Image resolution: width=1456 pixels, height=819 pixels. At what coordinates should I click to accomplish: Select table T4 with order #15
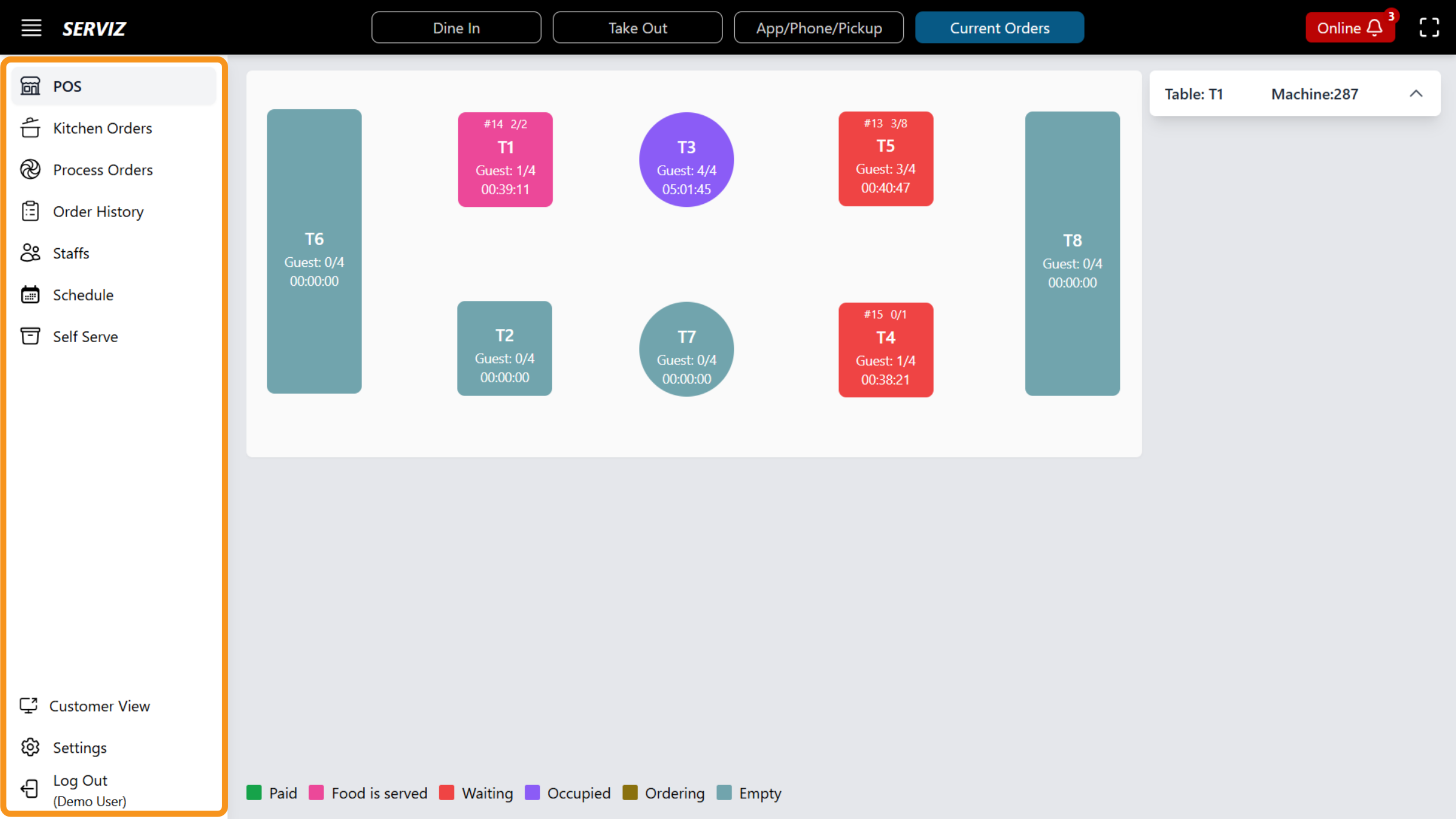click(886, 350)
